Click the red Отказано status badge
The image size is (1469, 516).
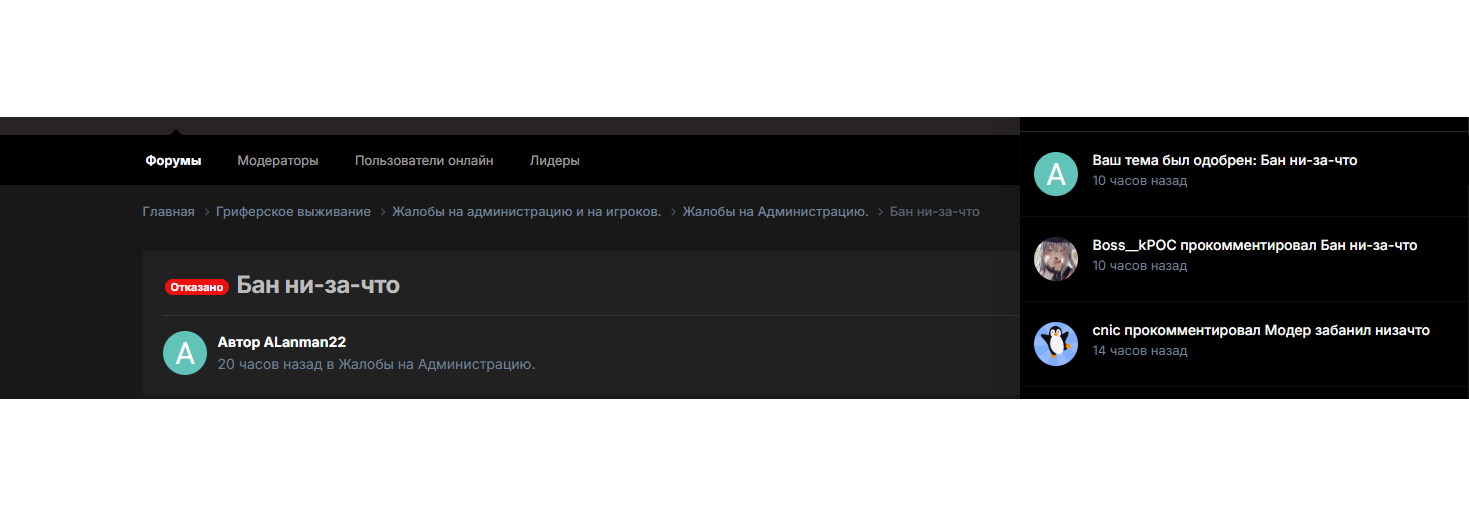(x=197, y=287)
